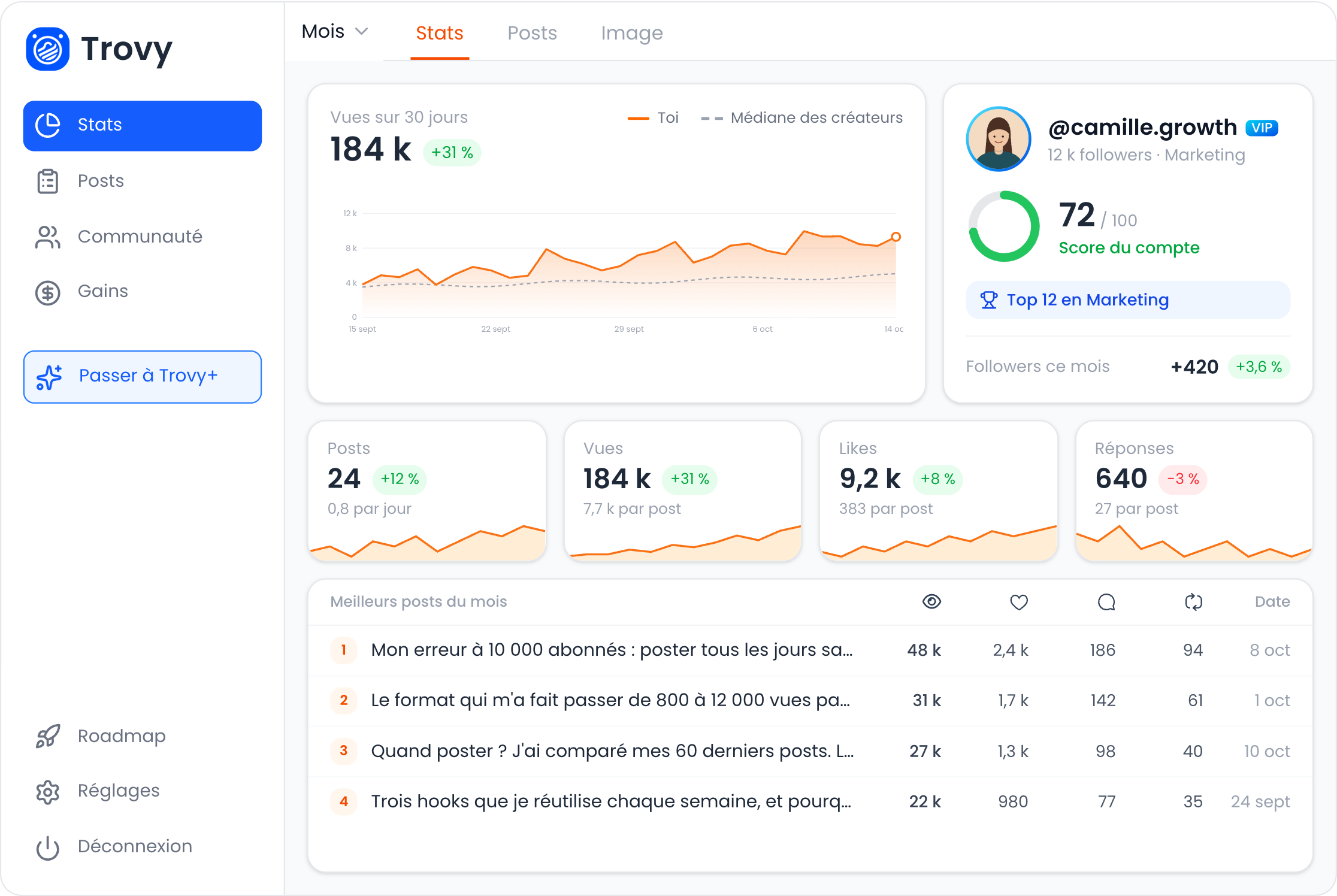Image resolution: width=1337 pixels, height=896 pixels.
Task: Open the Réponses 640 stat card
Action: [x=1194, y=491]
